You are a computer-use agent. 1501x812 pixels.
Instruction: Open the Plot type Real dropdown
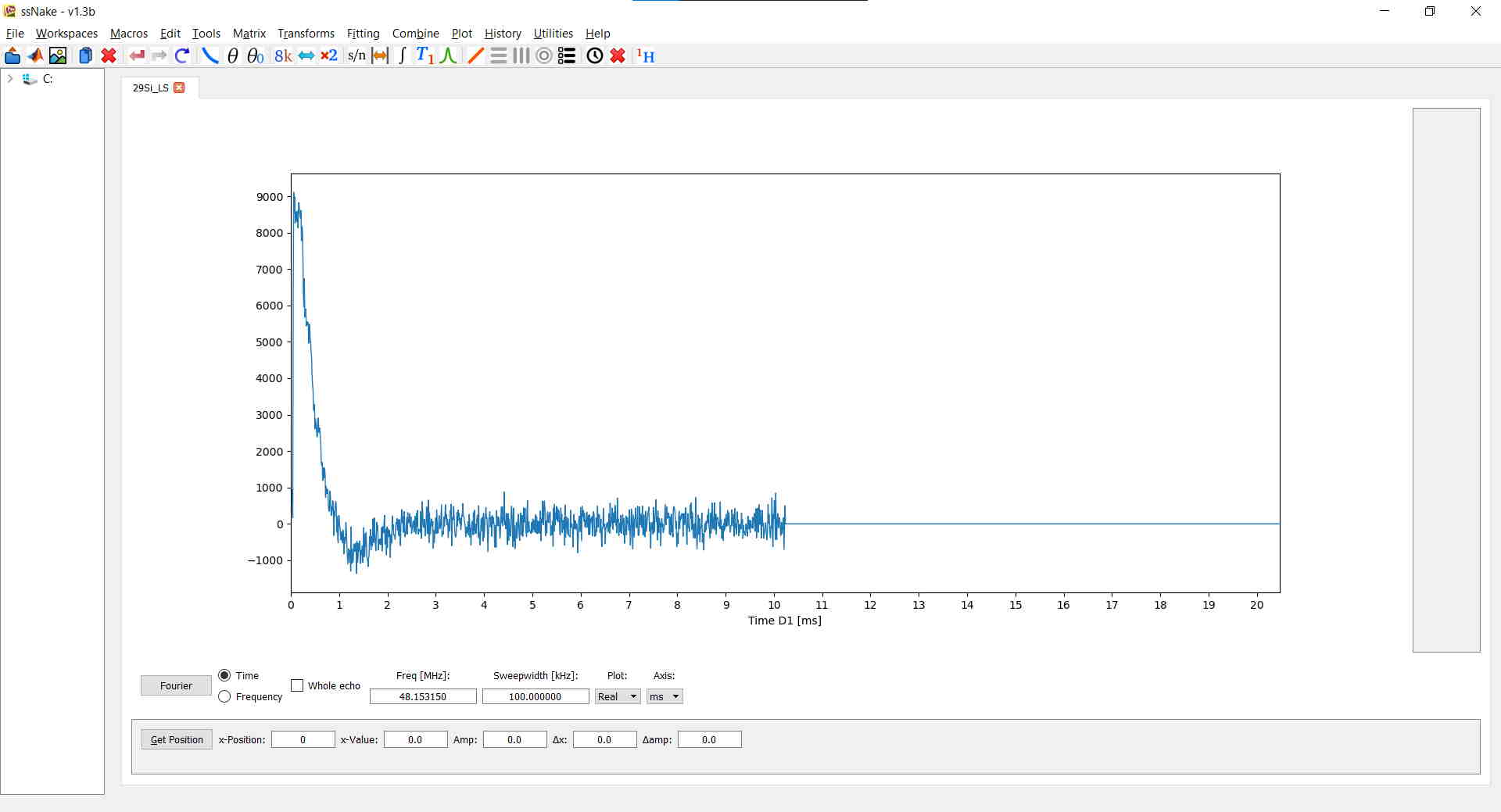pyautogui.click(x=618, y=696)
